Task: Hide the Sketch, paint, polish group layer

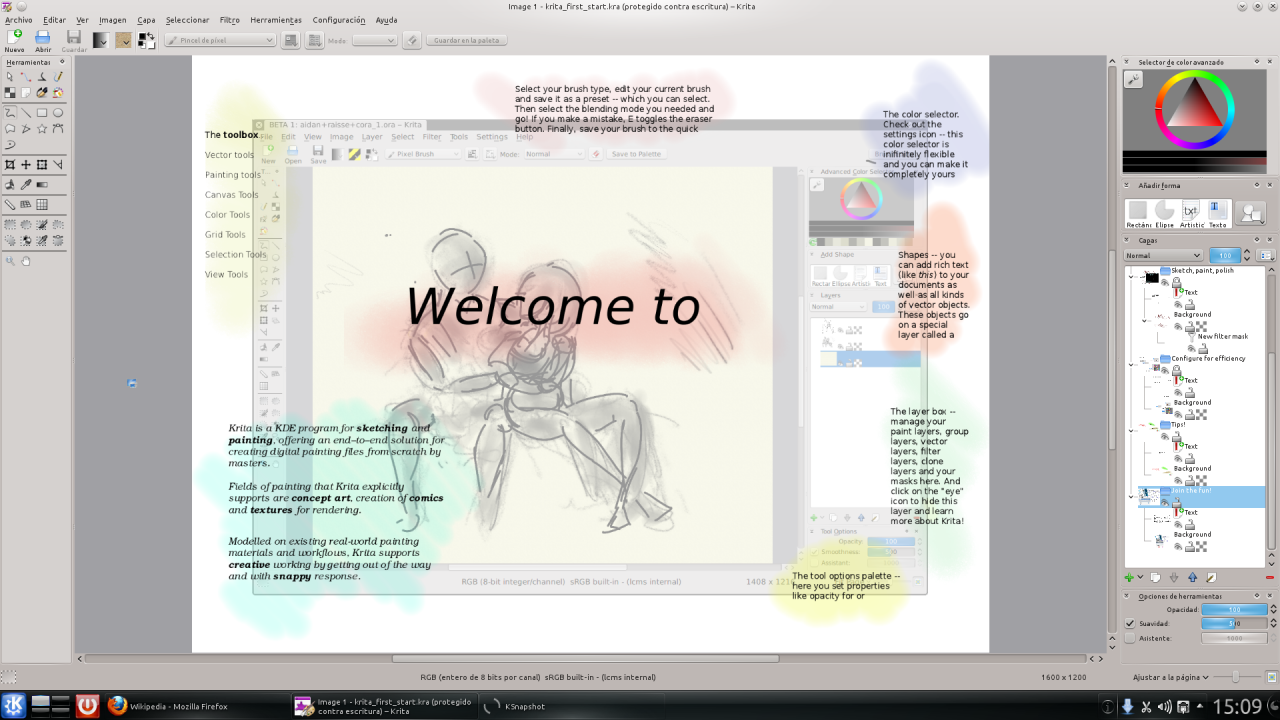Action: pyautogui.click(x=1165, y=283)
